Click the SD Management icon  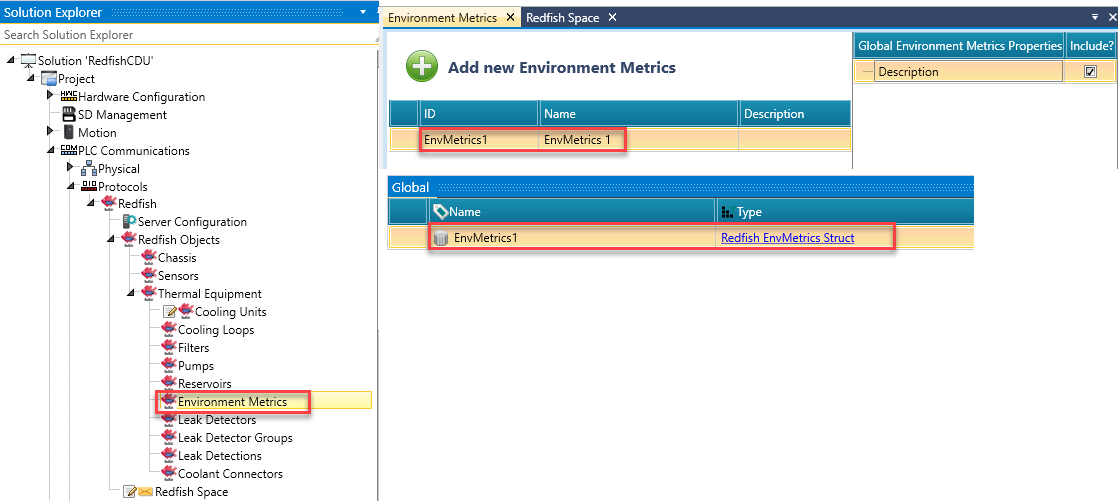[x=69, y=115]
